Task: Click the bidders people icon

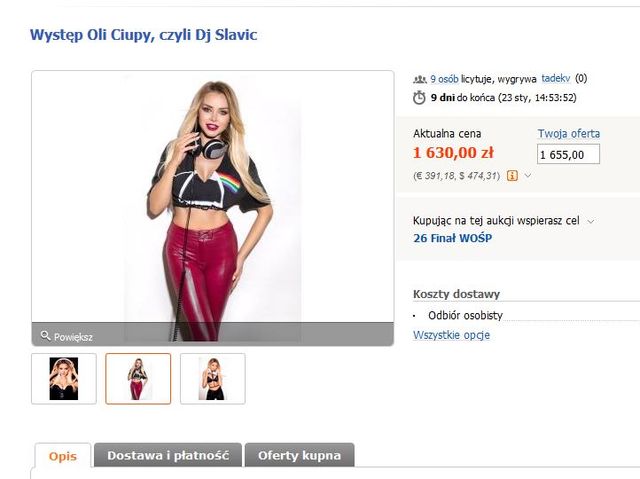Action: coord(420,79)
